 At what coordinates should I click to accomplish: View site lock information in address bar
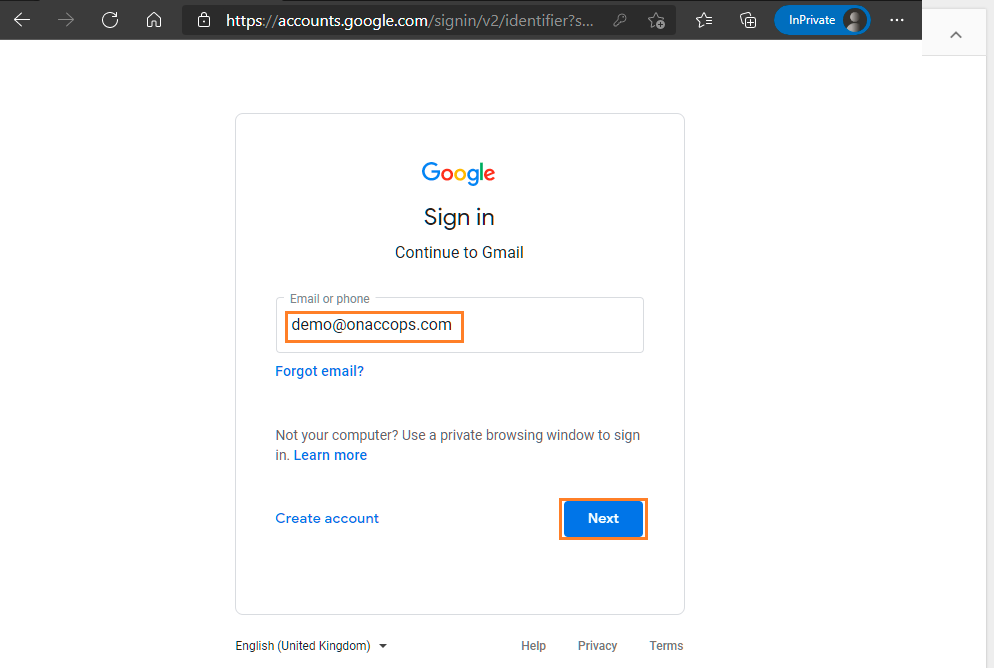pos(205,20)
